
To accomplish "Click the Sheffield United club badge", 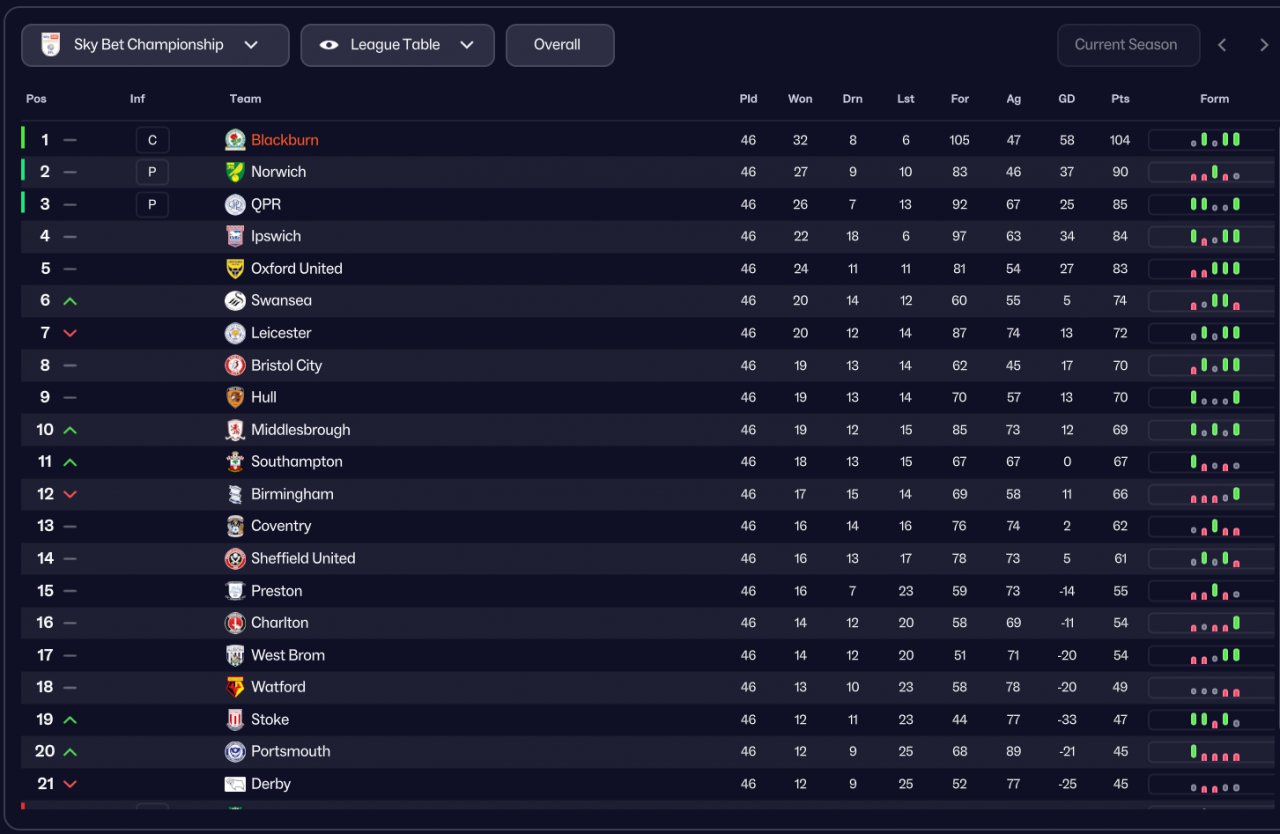I will (235, 558).
